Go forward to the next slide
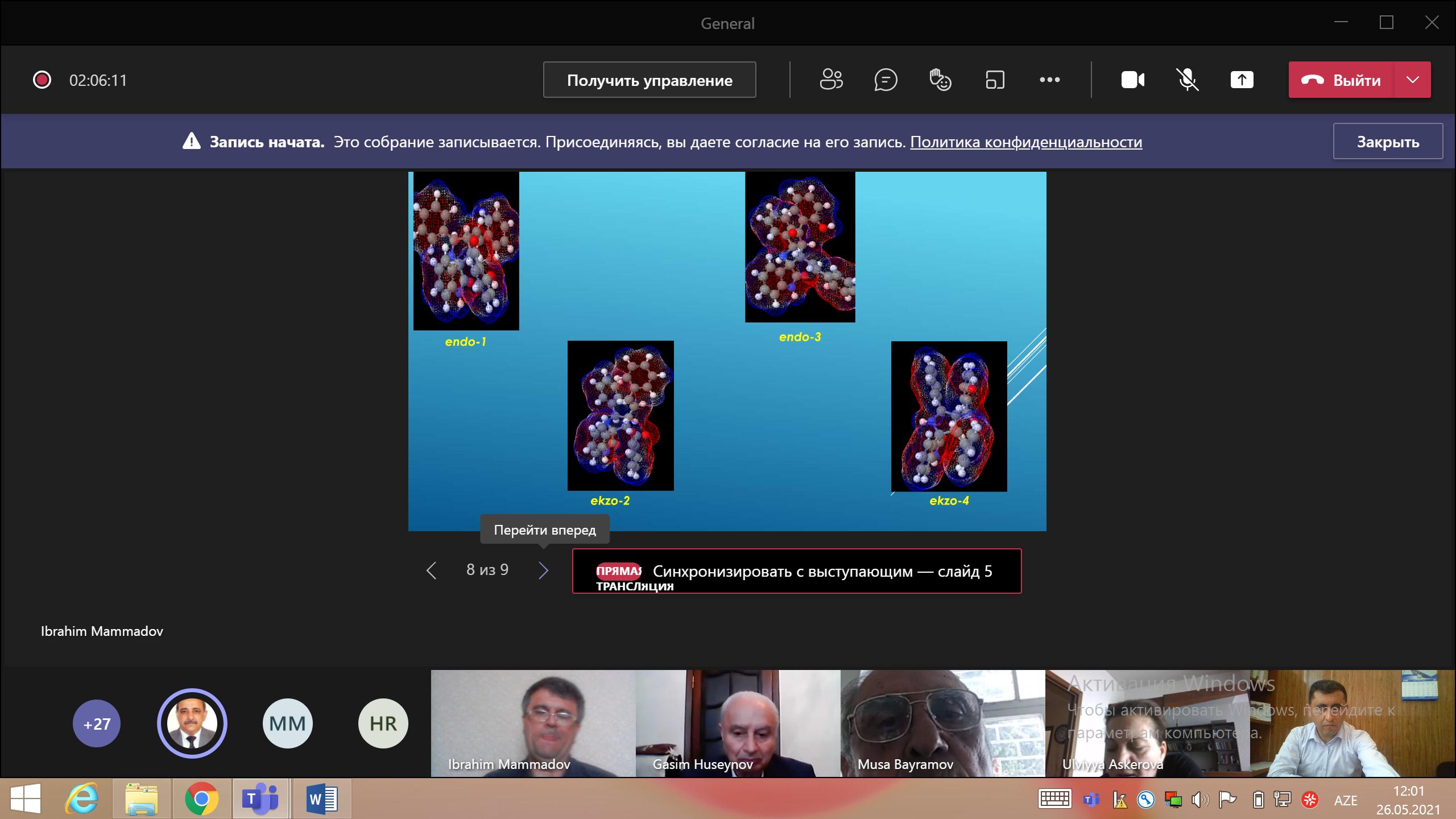This screenshot has width=1456, height=819. pyautogui.click(x=543, y=570)
